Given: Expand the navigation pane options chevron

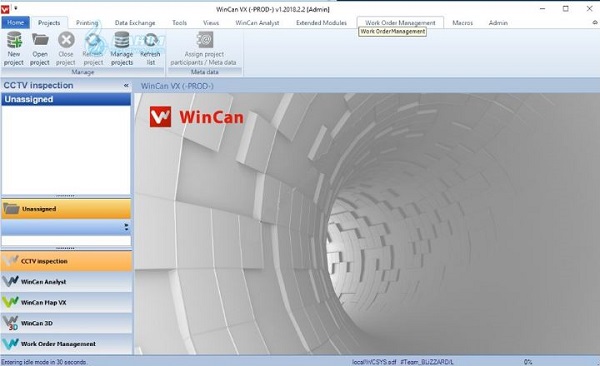Looking at the screenshot, I should [126, 227].
